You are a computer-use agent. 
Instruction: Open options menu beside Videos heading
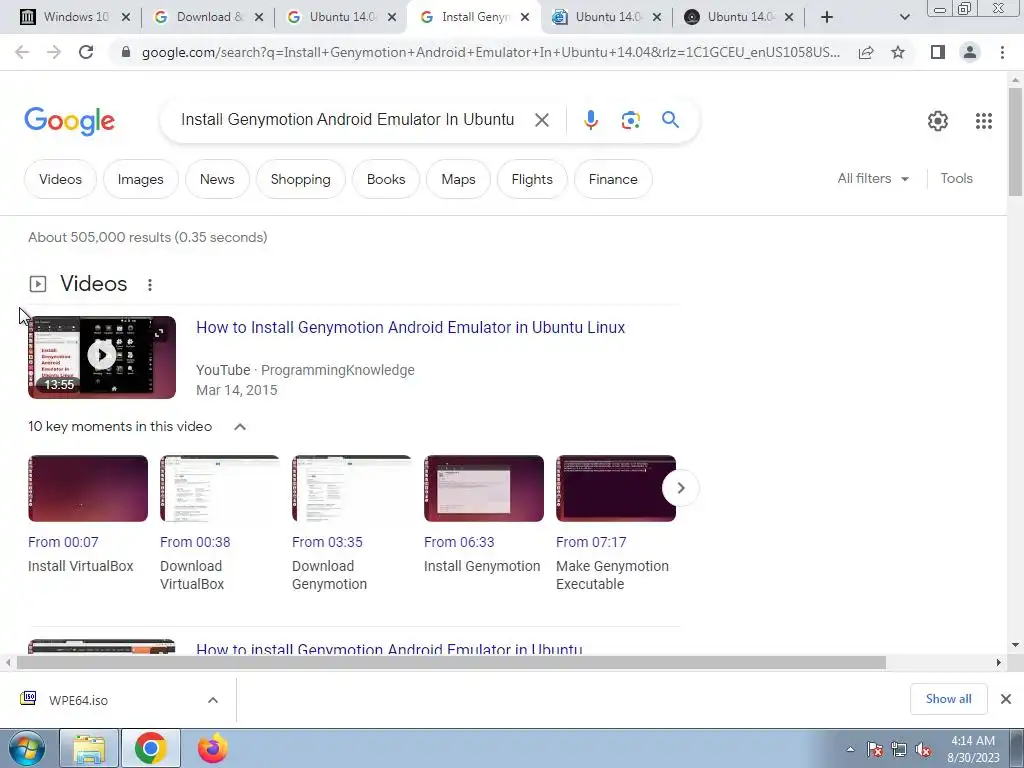click(x=150, y=285)
